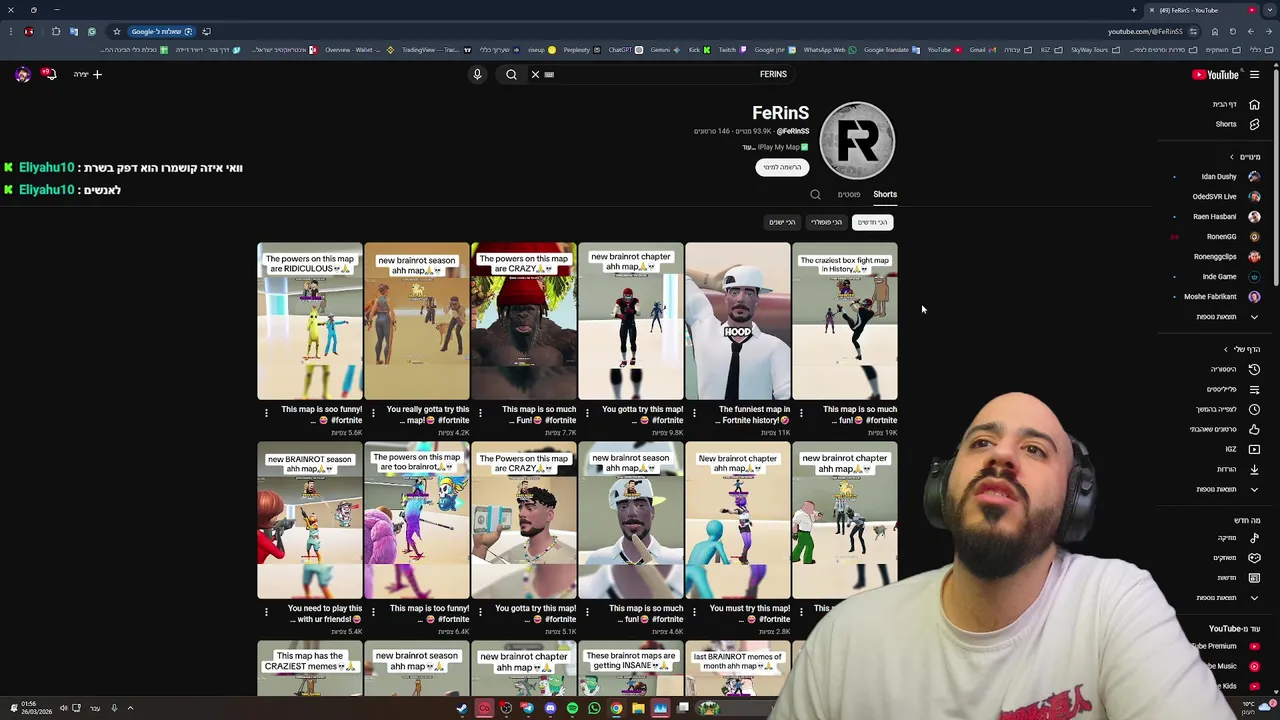Screen dimensions: 1280x720
Task: Select the Popular sort chip
Action: pos(826,222)
